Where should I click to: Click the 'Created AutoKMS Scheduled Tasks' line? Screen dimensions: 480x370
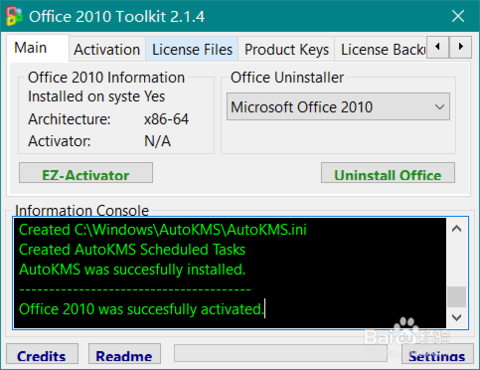pos(132,250)
